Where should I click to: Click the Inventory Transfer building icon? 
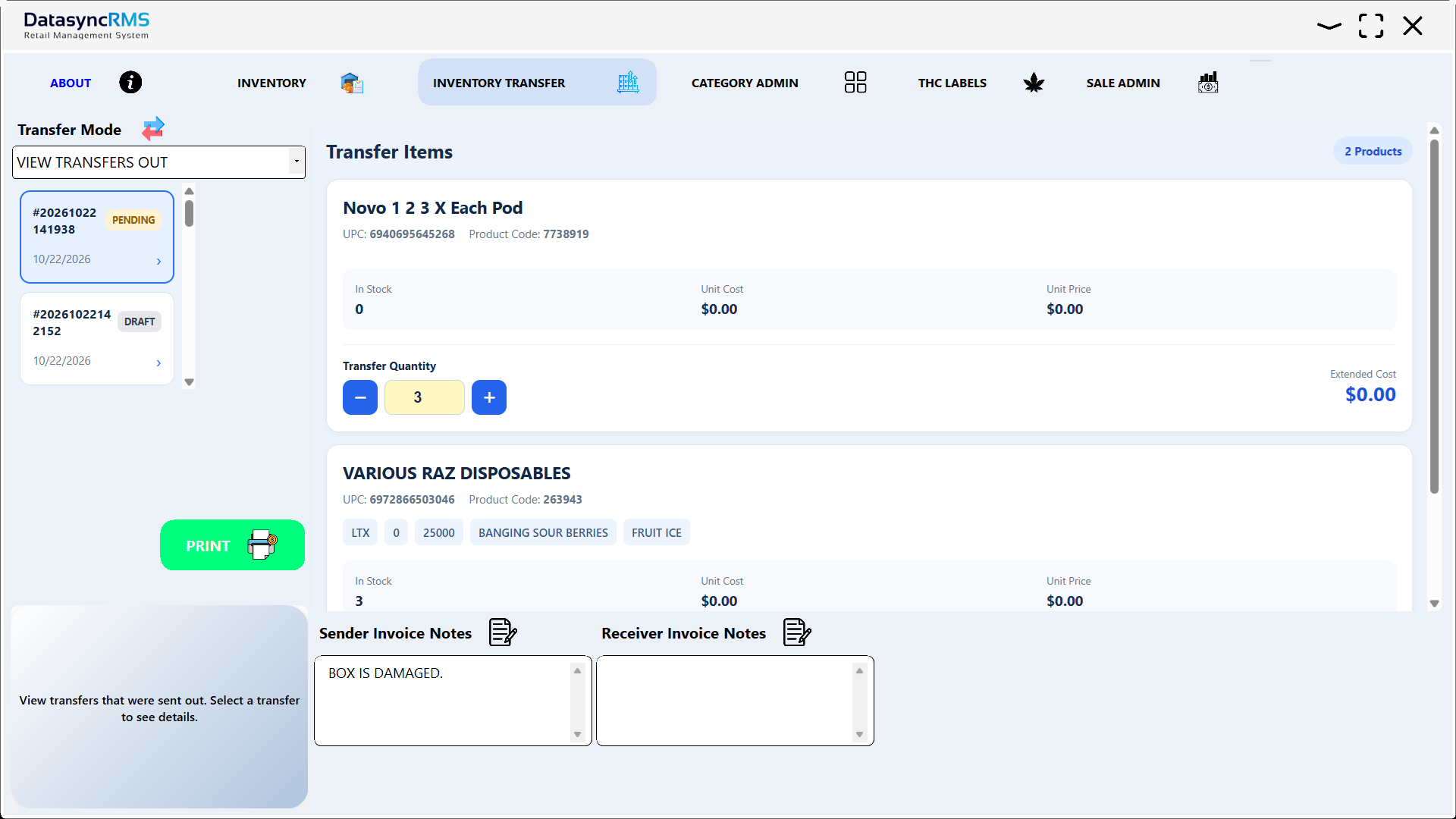[x=628, y=82]
